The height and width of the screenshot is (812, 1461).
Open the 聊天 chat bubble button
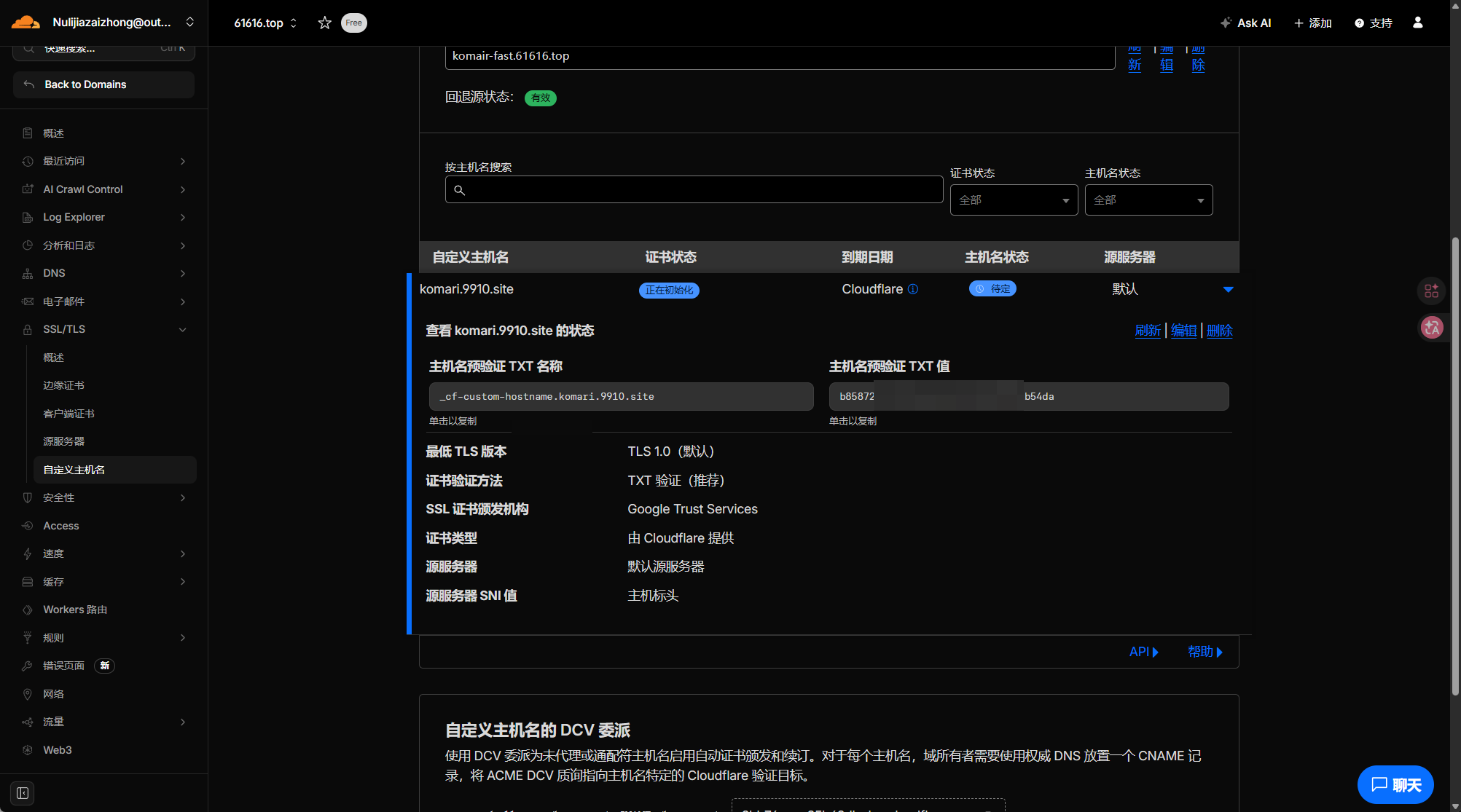1395,784
